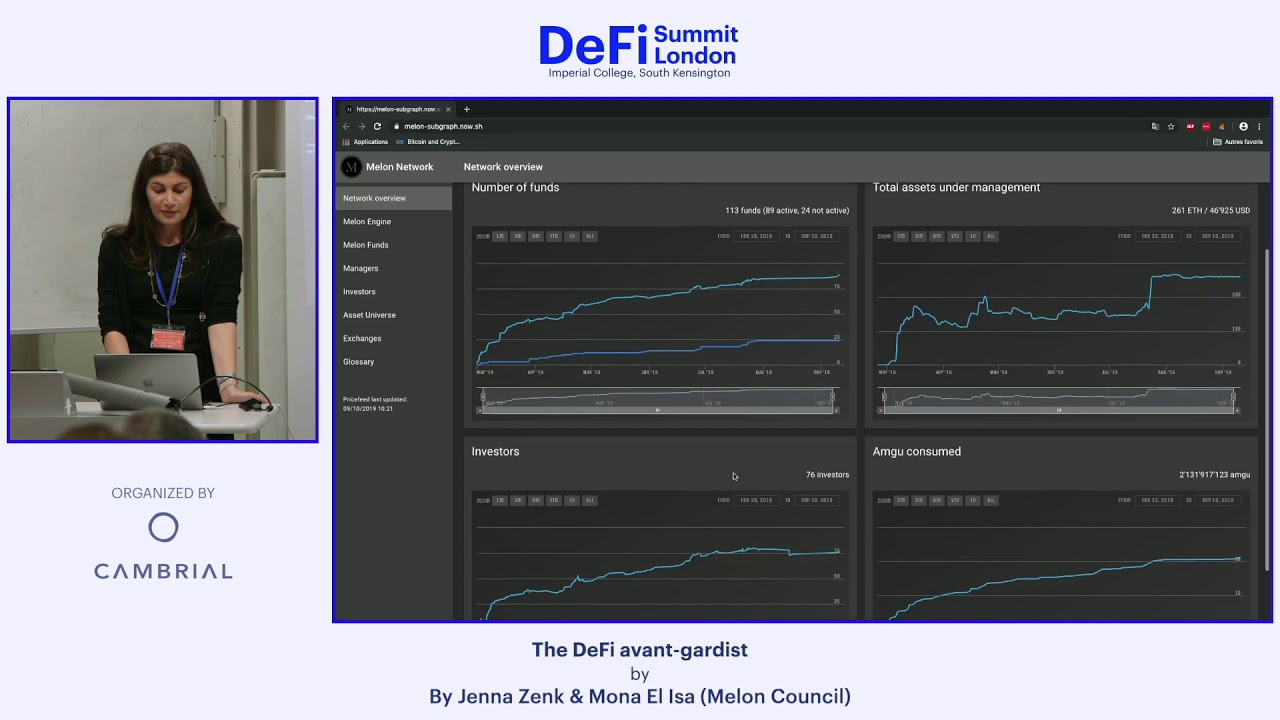Set Investors chart zoom to All
Screen dimensions: 1280x720
pos(590,500)
